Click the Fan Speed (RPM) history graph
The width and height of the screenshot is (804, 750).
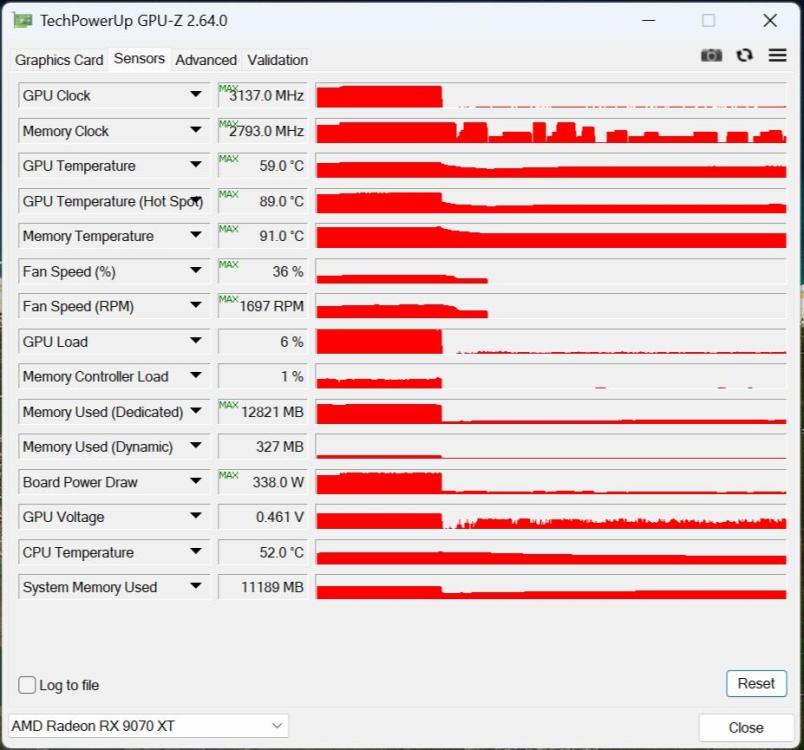551,306
